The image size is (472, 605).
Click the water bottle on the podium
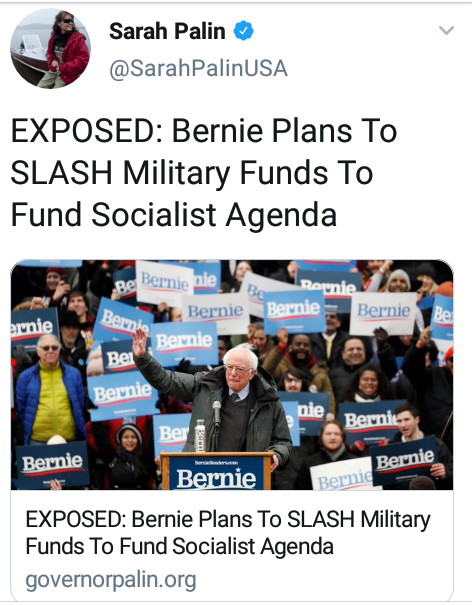pyautogui.click(x=200, y=436)
